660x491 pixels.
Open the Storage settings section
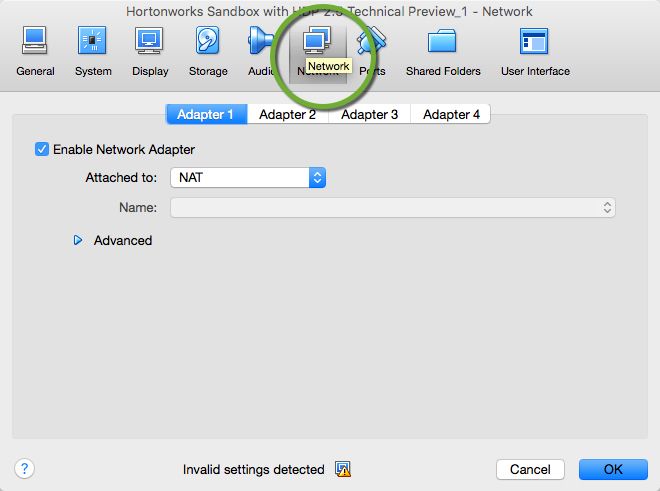click(x=208, y=51)
